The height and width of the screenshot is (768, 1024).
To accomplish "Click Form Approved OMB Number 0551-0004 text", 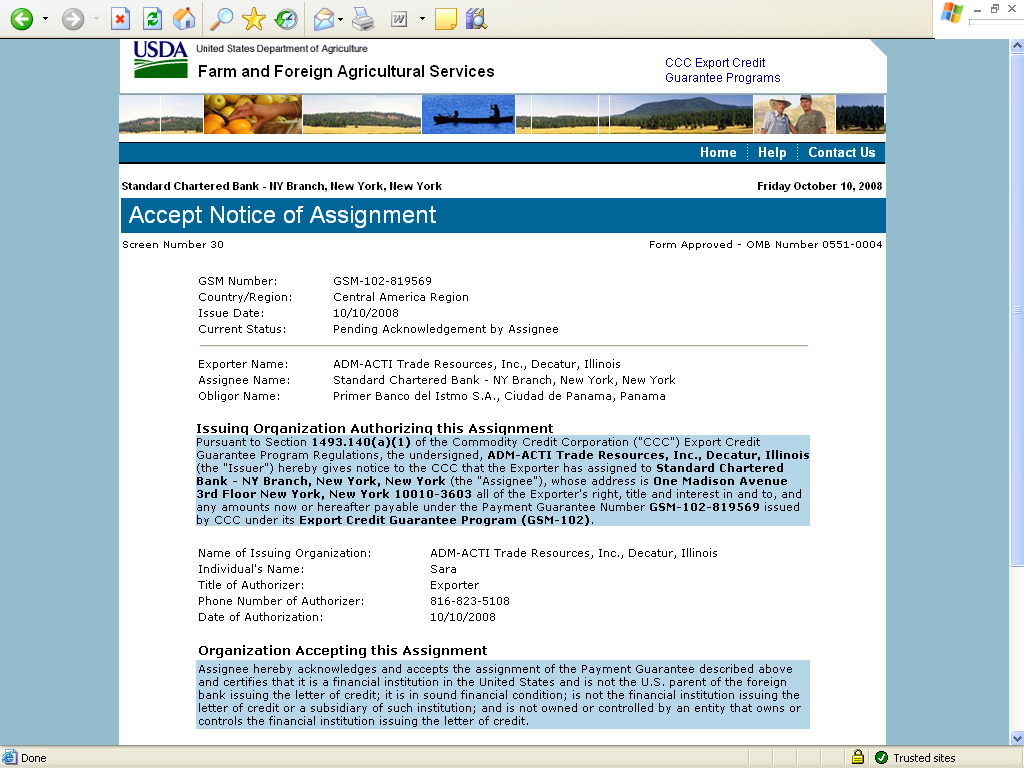I will [765, 244].
